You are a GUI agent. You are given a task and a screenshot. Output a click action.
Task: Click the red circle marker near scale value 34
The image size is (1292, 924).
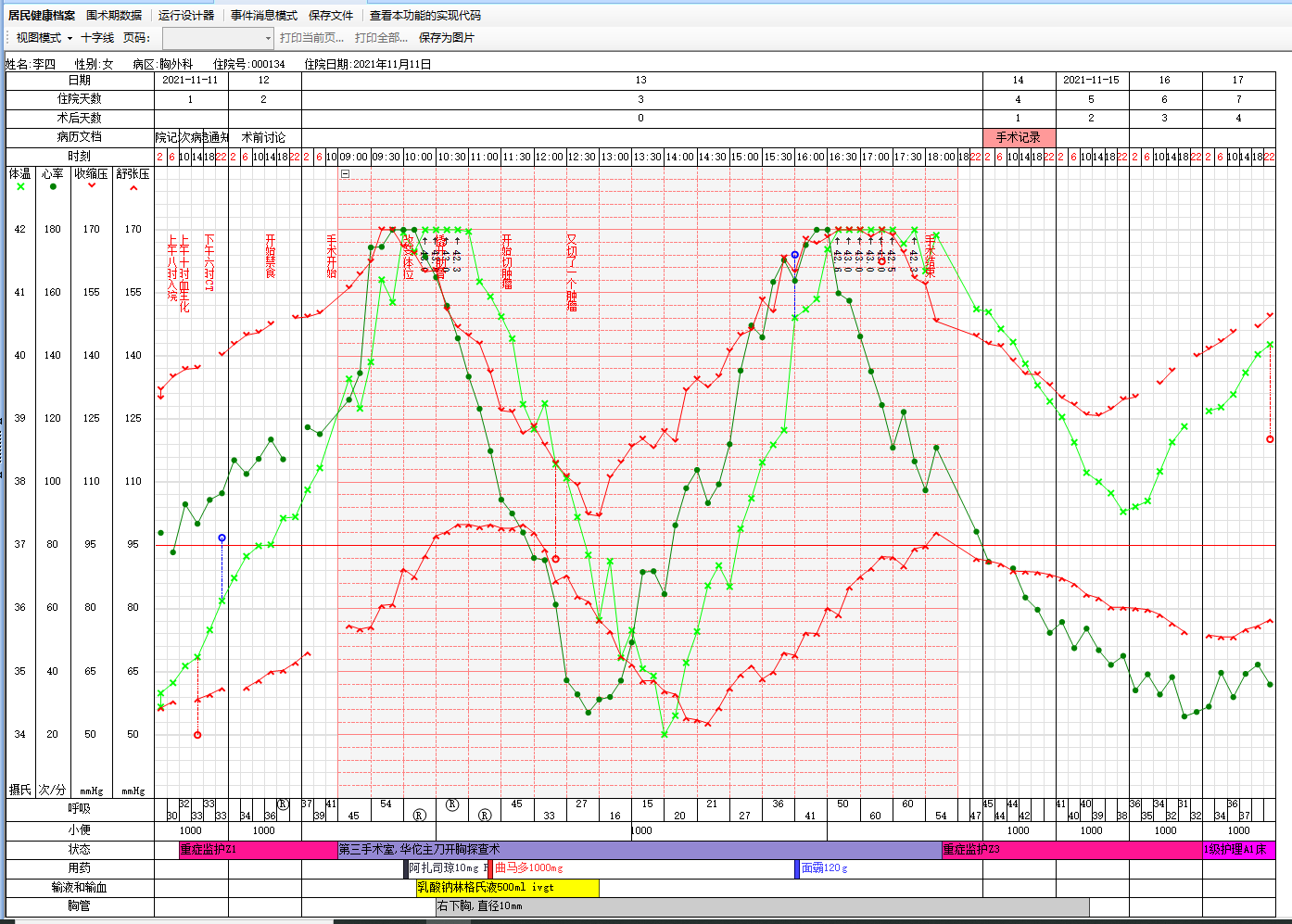click(x=197, y=735)
